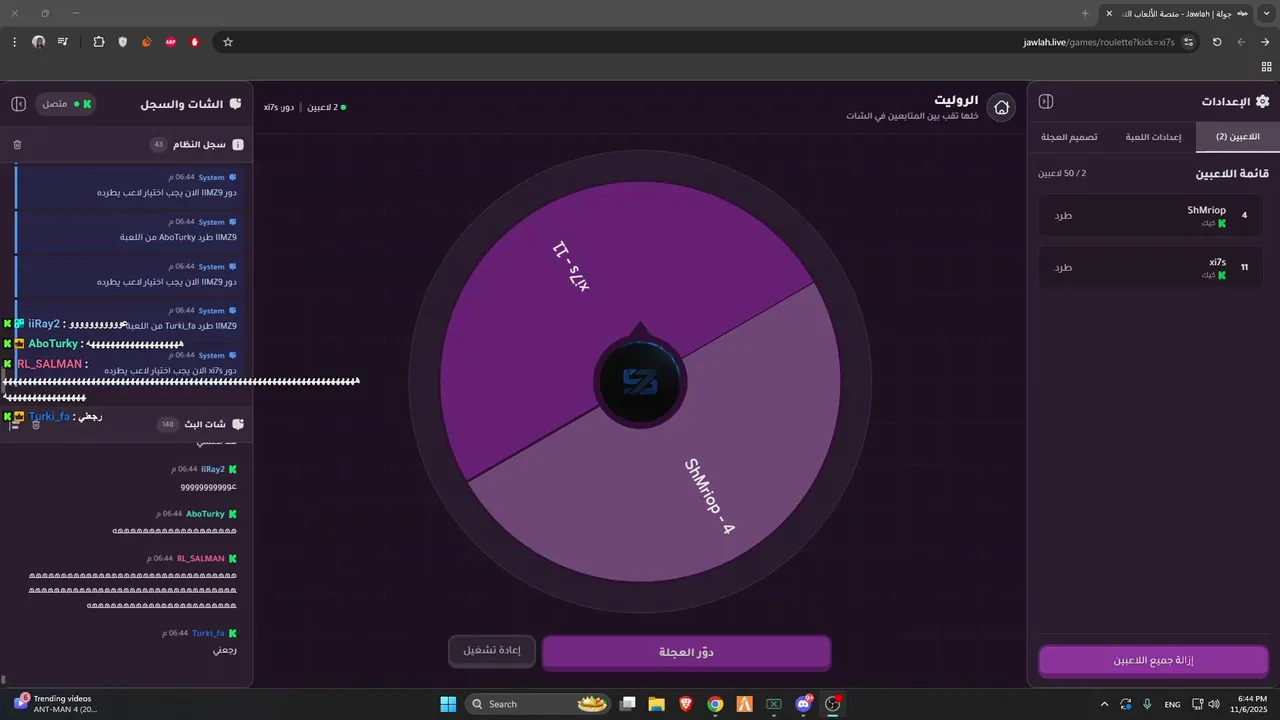1280x720 pixels.
Task: Click RL_SALMAN username in stream chat
Action: [201, 558]
